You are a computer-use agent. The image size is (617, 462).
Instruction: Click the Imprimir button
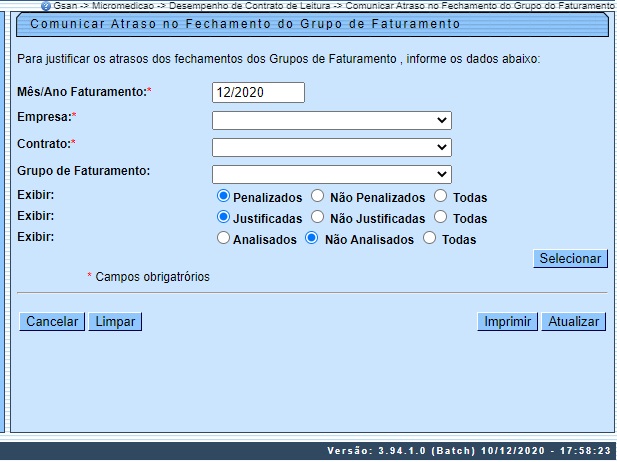pyautogui.click(x=507, y=322)
